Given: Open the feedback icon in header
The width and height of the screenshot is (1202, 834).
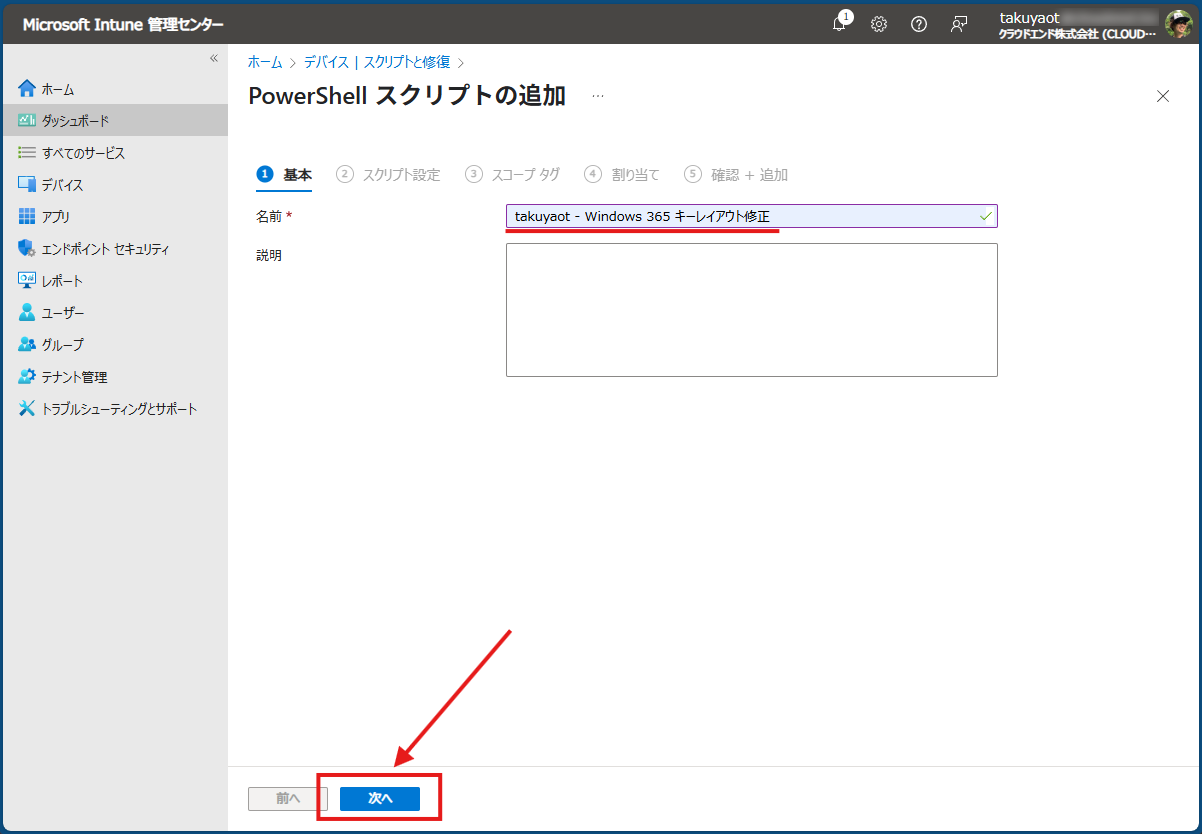Looking at the screenshot, I should (959, 24).
